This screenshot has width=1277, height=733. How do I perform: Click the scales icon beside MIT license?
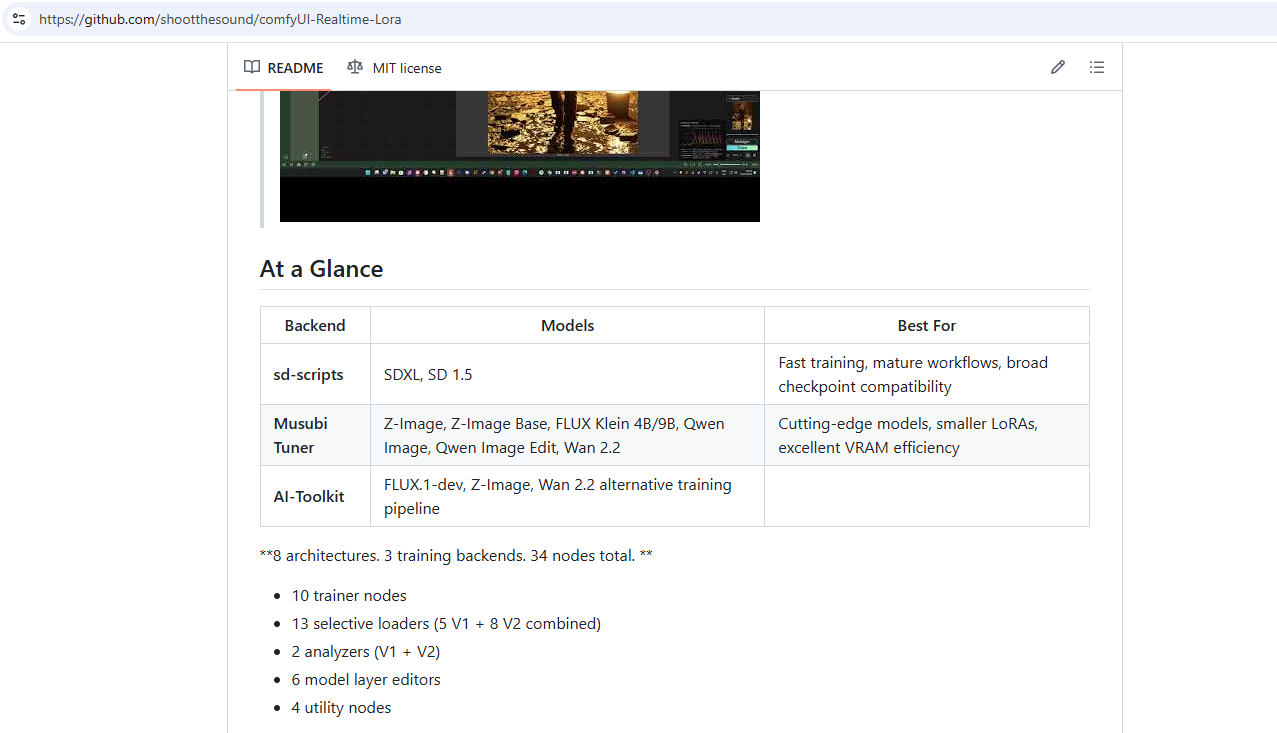pos(355,67)
